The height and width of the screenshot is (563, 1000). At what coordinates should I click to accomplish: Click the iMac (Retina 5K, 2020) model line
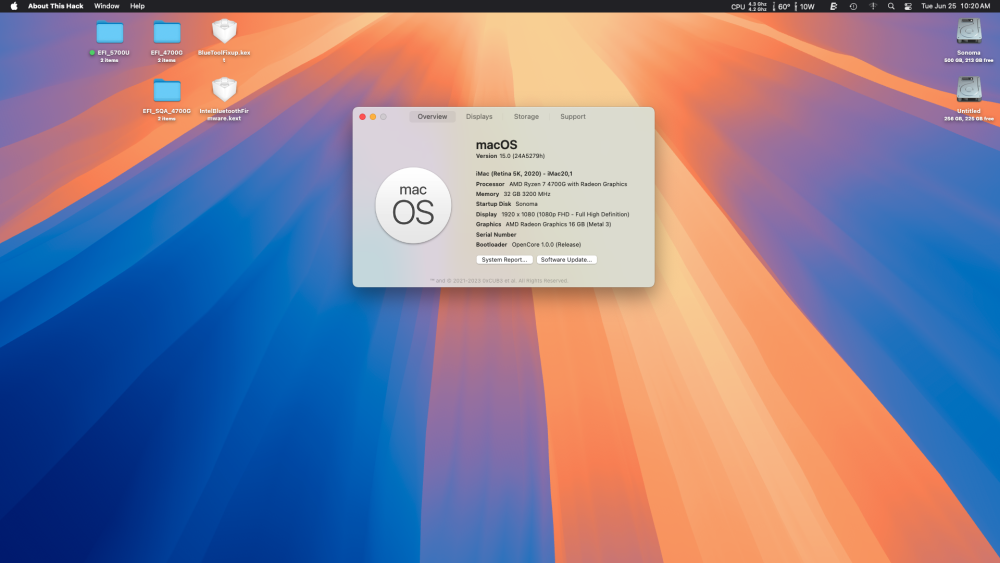524,173
